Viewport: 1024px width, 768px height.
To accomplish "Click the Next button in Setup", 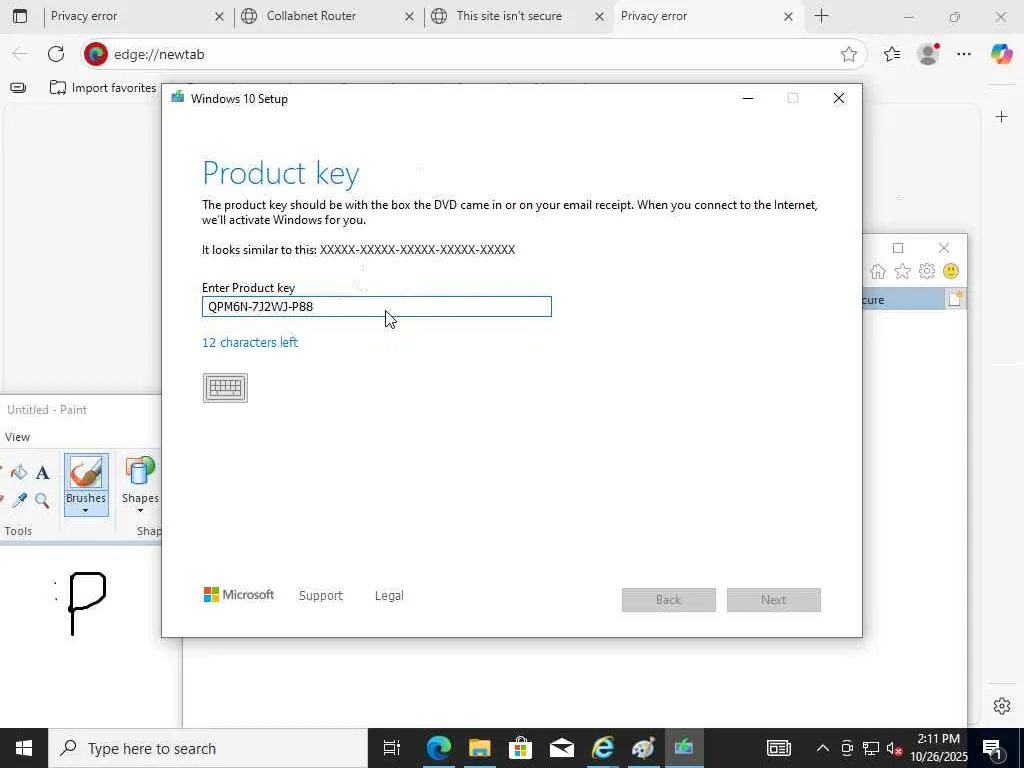I will click(774, 600).
